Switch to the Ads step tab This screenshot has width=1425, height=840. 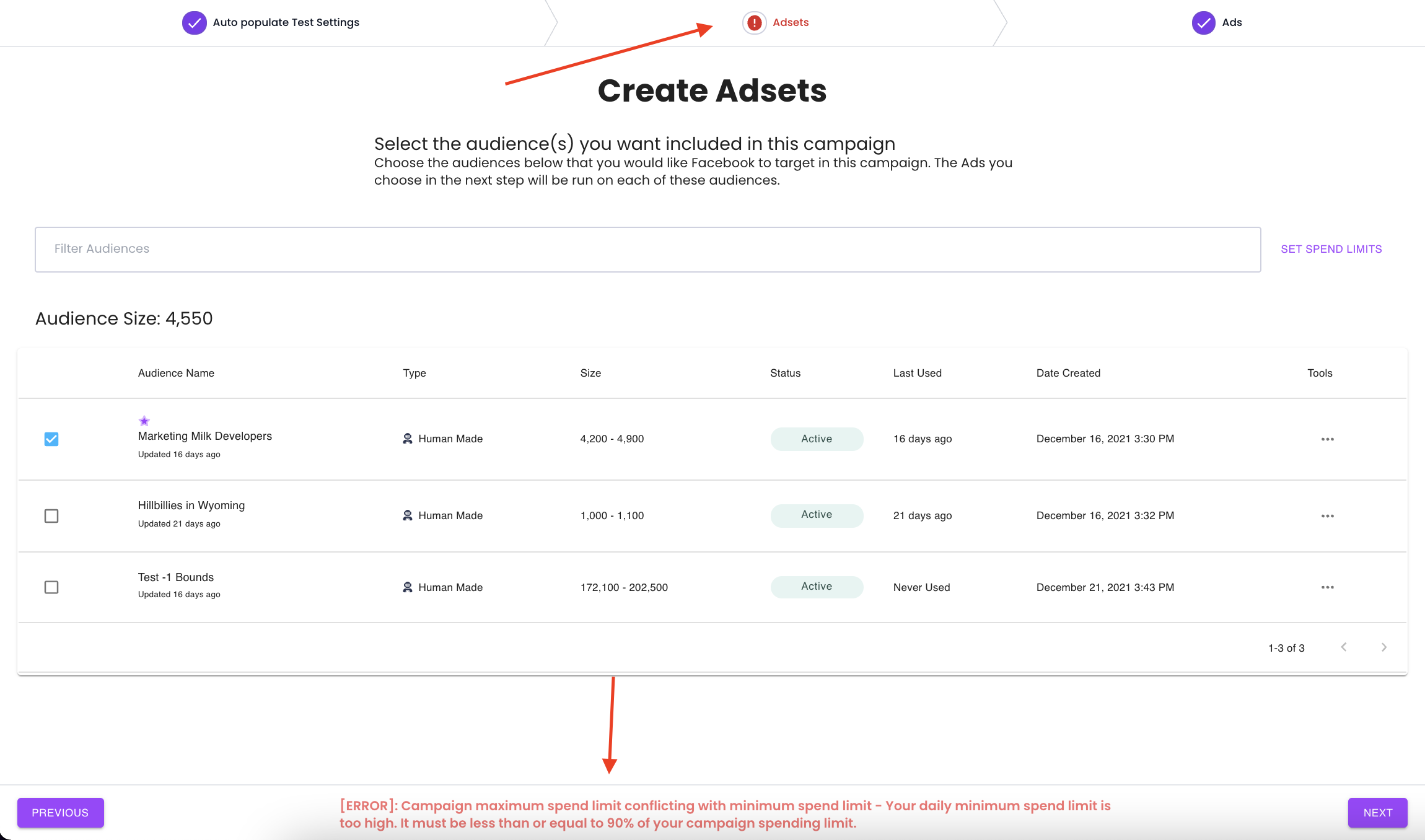click(x=1231, y=23)
